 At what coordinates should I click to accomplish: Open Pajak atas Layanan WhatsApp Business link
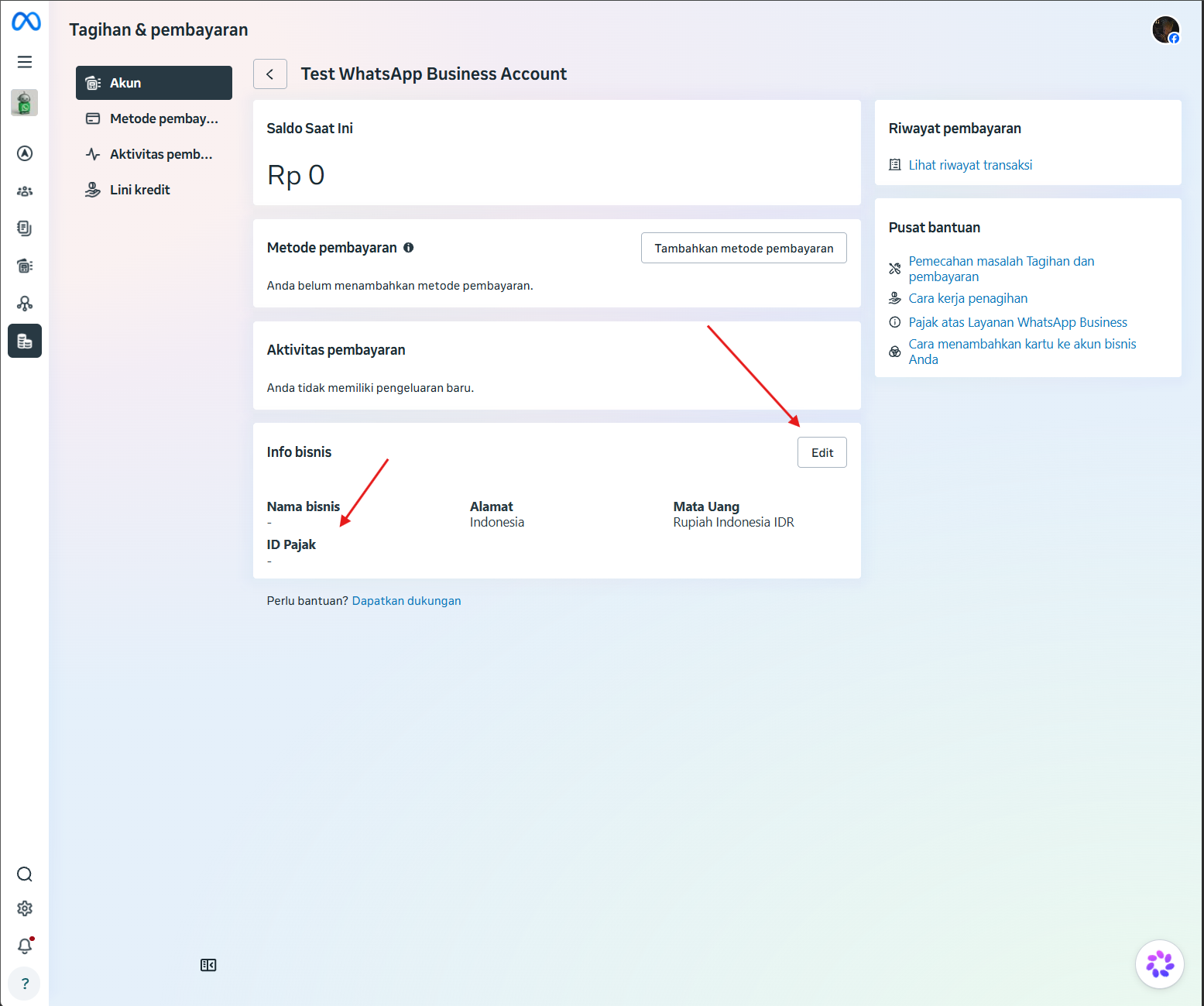(x=1017, y=322)
